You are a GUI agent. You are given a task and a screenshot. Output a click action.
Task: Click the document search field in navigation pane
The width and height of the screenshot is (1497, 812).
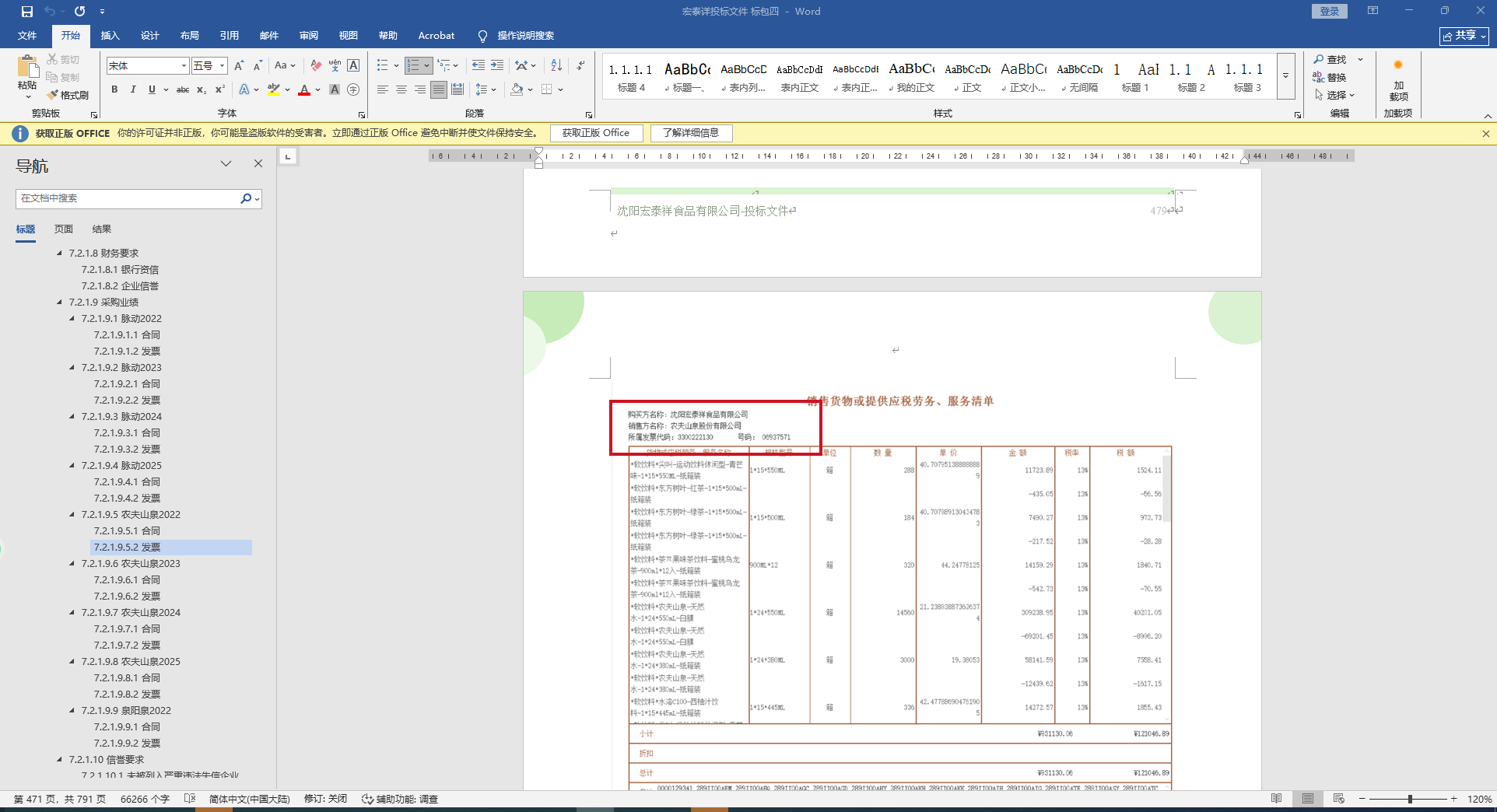tap(128, 198)
